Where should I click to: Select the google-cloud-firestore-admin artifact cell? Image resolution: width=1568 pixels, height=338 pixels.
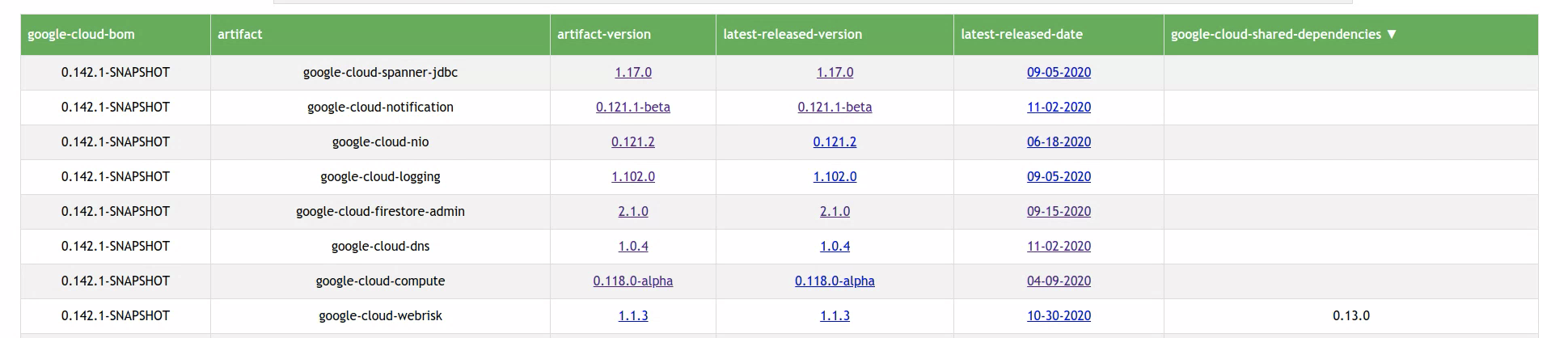coord(380,211)
